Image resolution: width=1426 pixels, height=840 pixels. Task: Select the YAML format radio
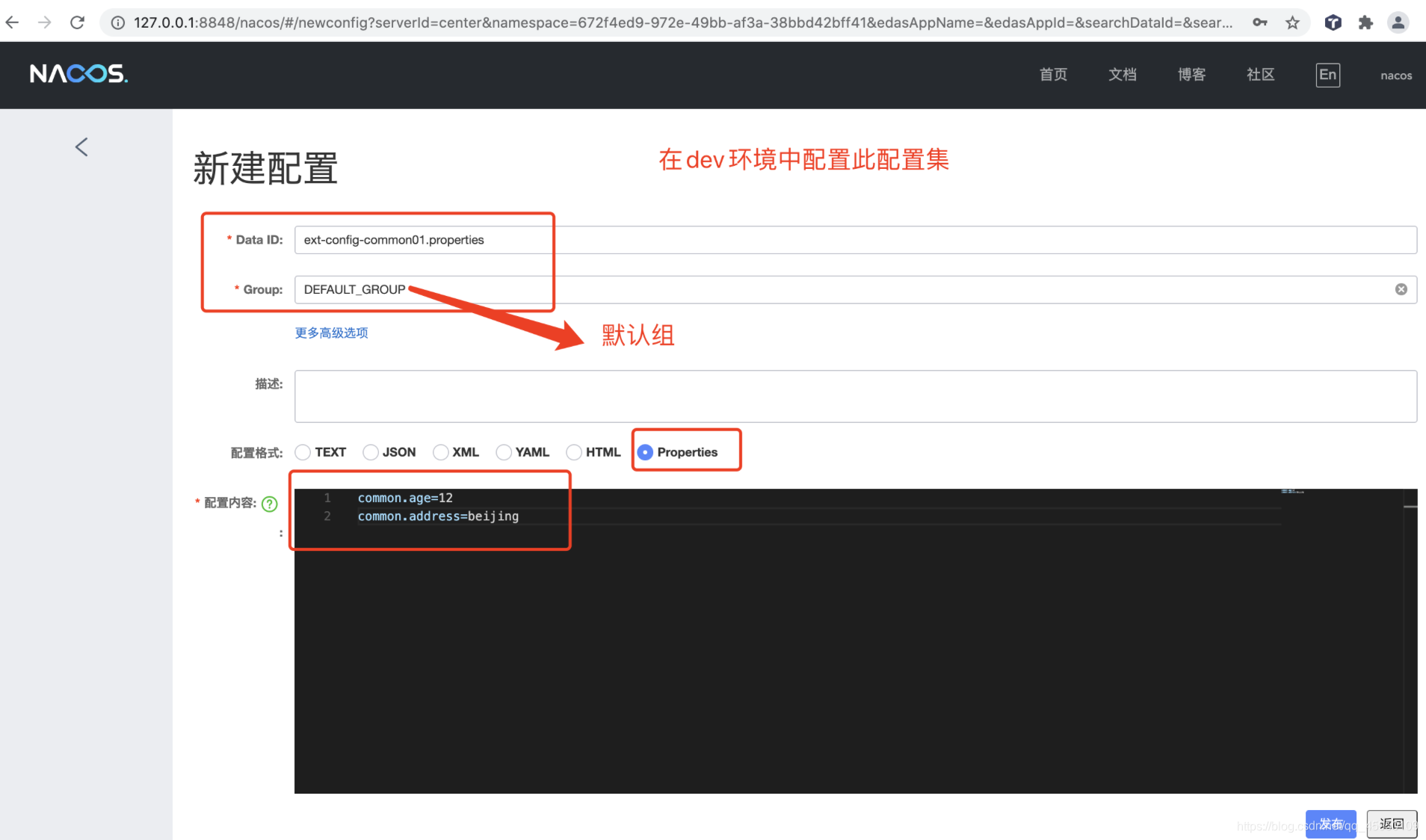coord(504,452)
